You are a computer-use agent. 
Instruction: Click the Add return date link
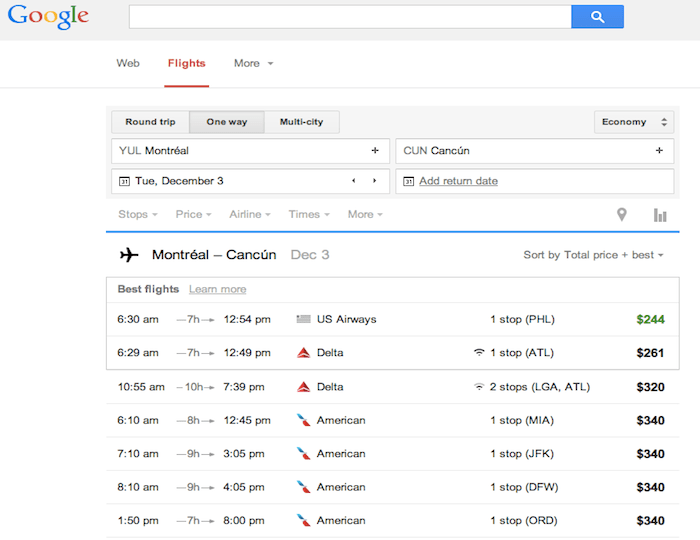pyautogui.click(x=458, y=181)
